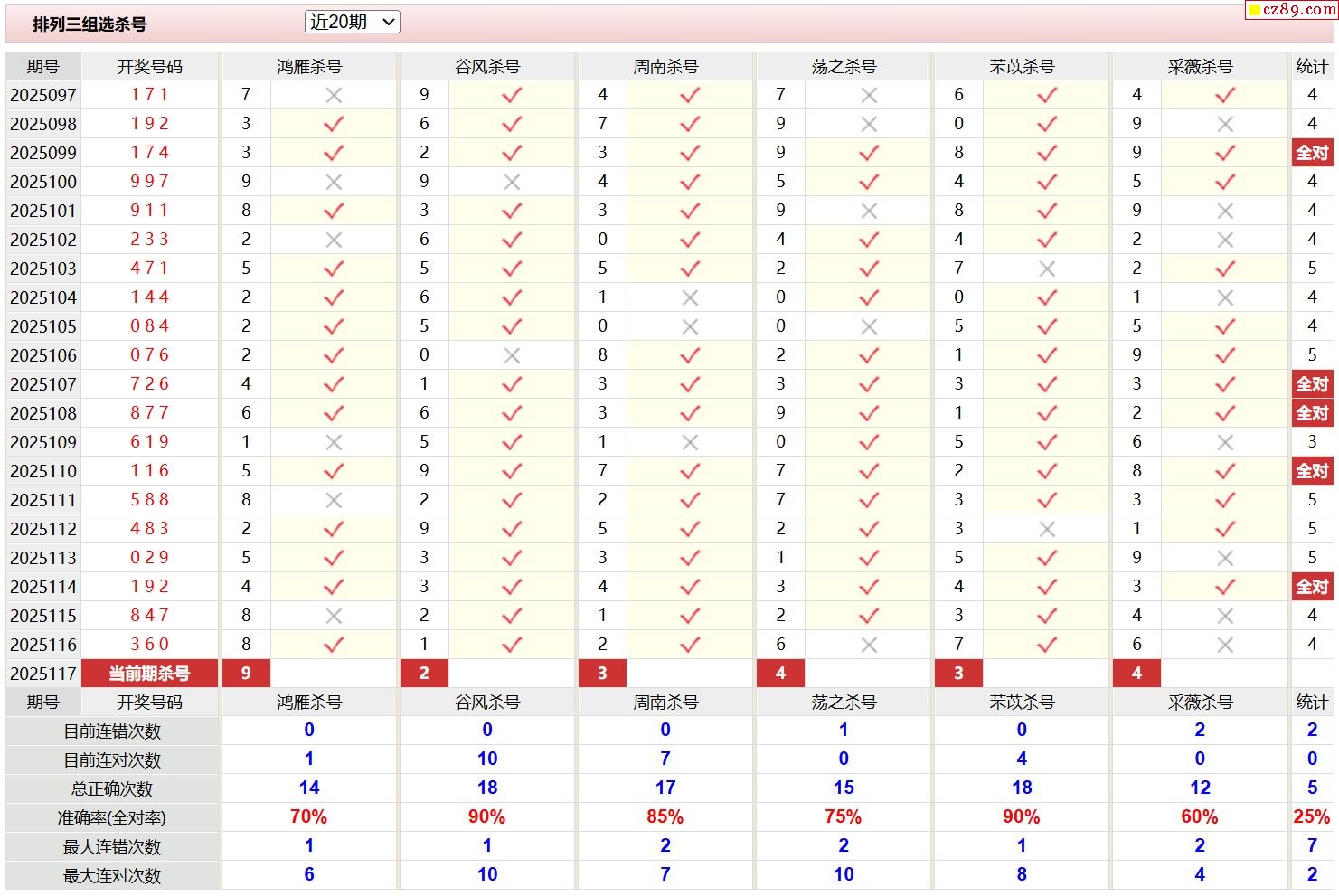Click the red 2 current 谷风 kill number
This screenshot has width=1339, height=896.
tap(424, 674)
